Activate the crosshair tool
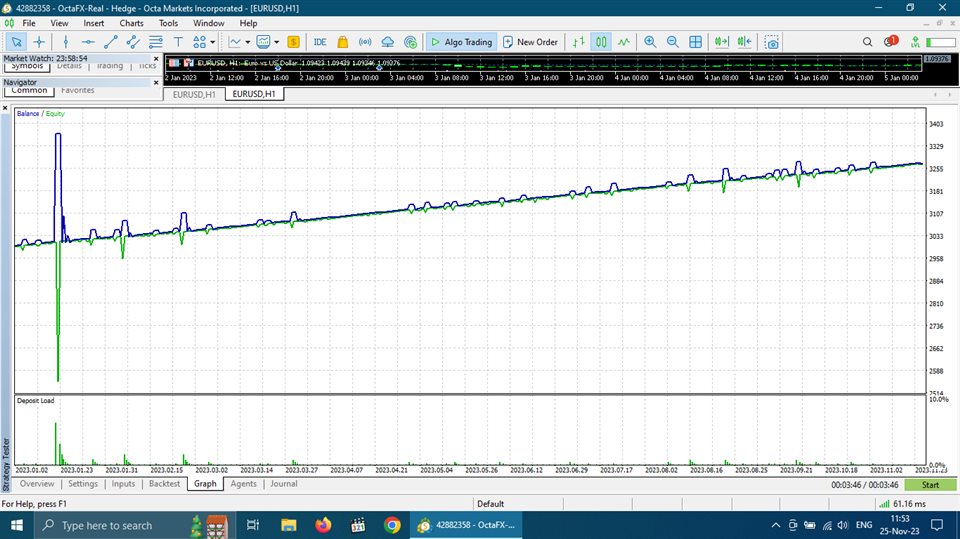This screenshot has width=960, height=539. 39,42
